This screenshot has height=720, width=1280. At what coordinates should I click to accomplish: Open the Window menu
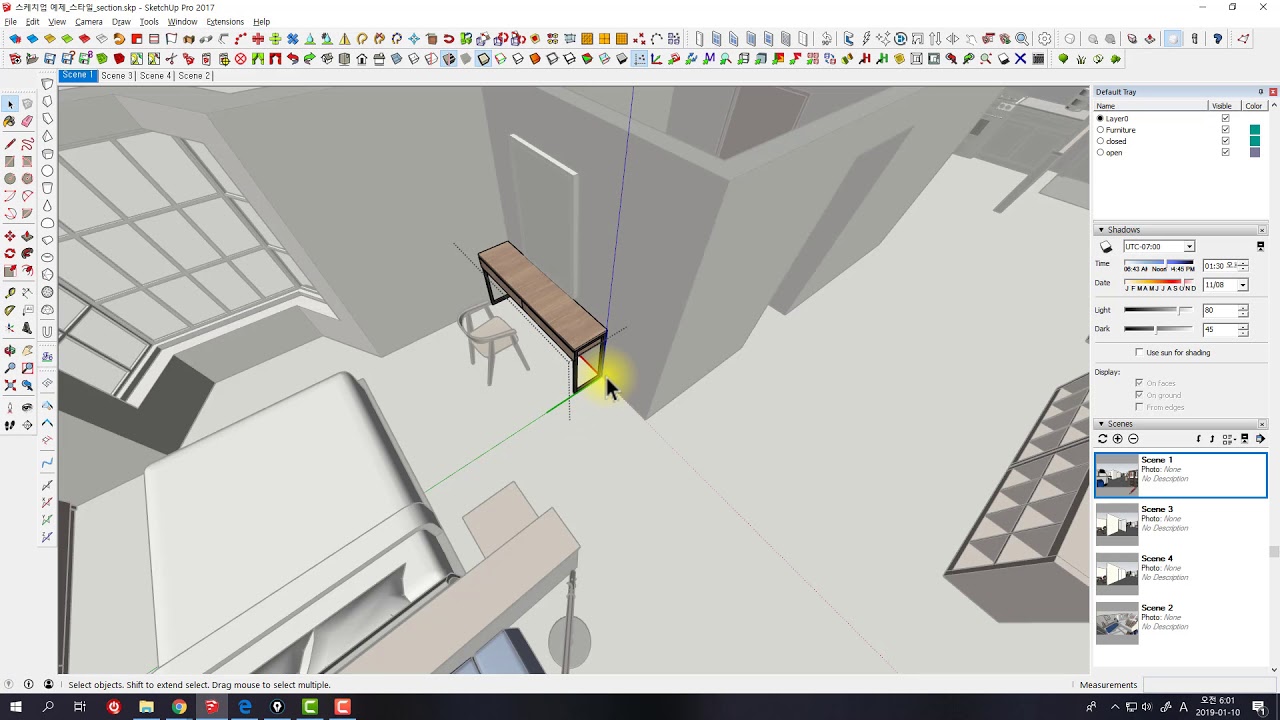pyautogui.click(x=182, y=22)
